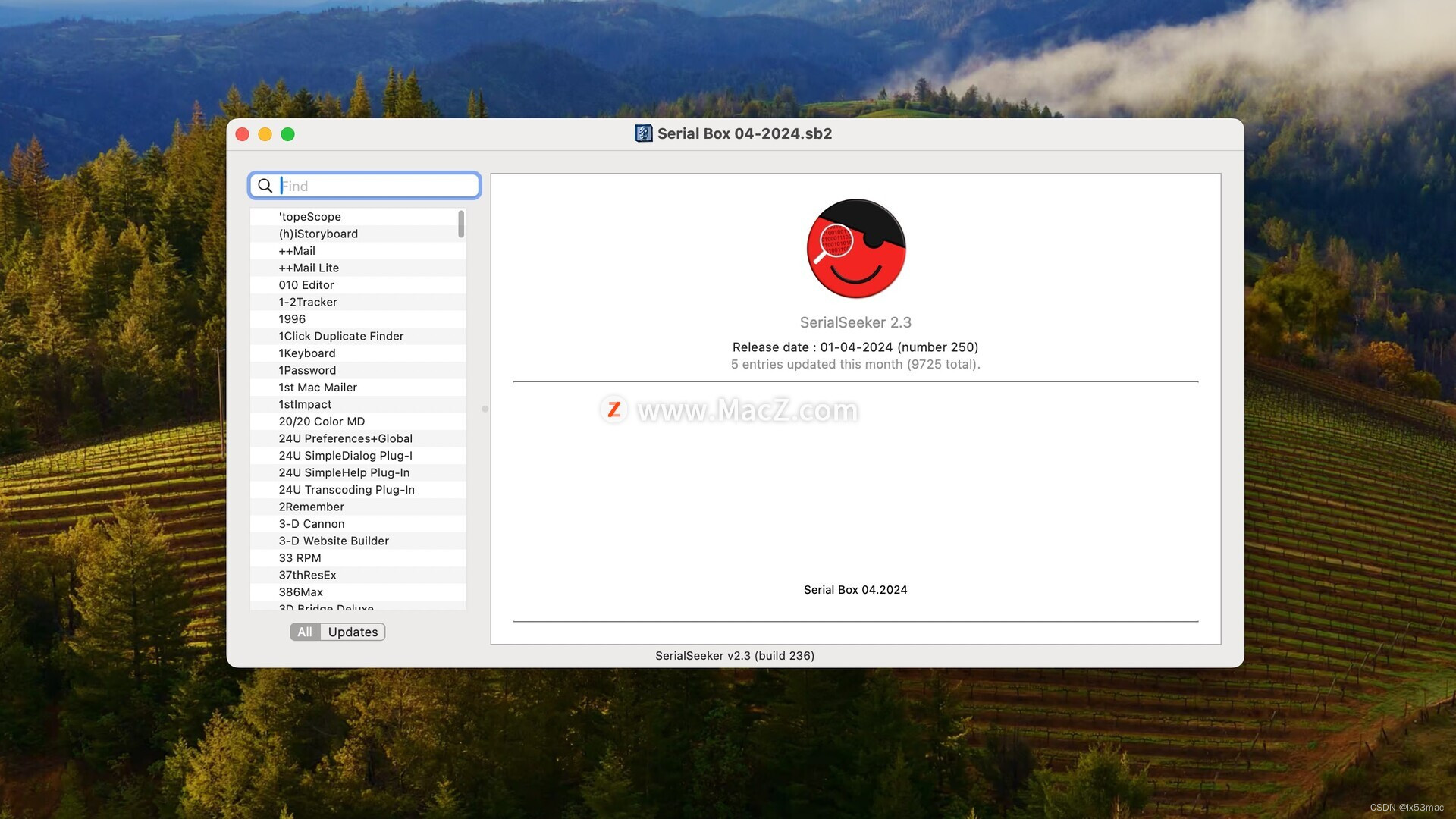Click the 'topeScope list item
This screenshot has width=1456, height=819.
(x=310, y=217)
